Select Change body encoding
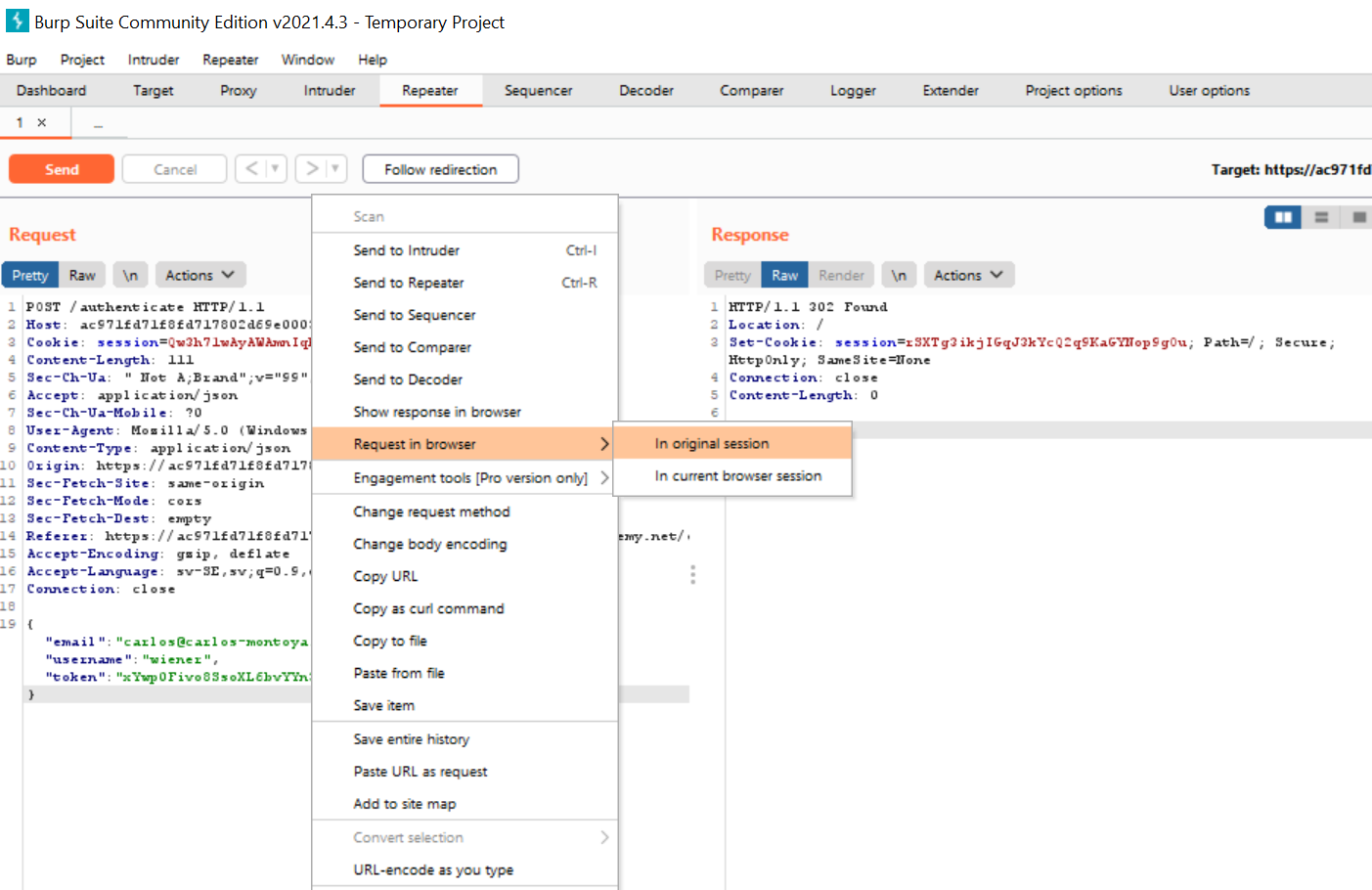The width and height of the screenshot is (1372, 890). 465,544
